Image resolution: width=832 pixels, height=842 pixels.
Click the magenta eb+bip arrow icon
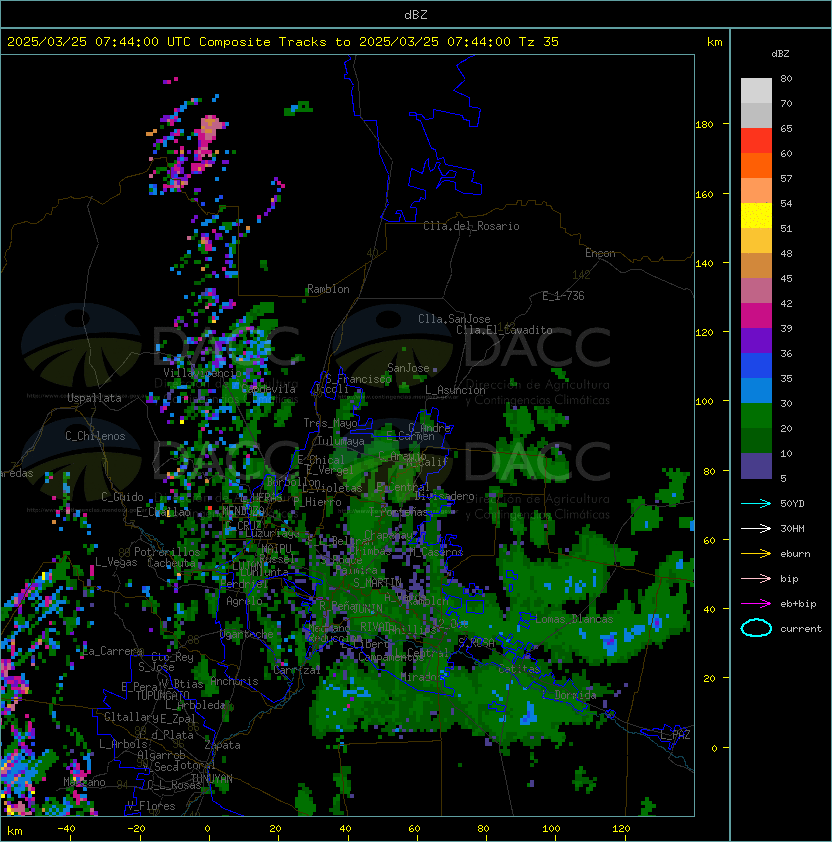tap(756, 604)
